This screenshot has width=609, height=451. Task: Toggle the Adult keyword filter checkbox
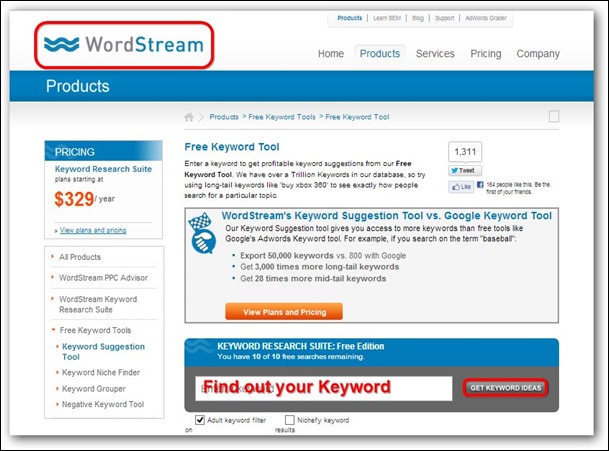point(200,420)
